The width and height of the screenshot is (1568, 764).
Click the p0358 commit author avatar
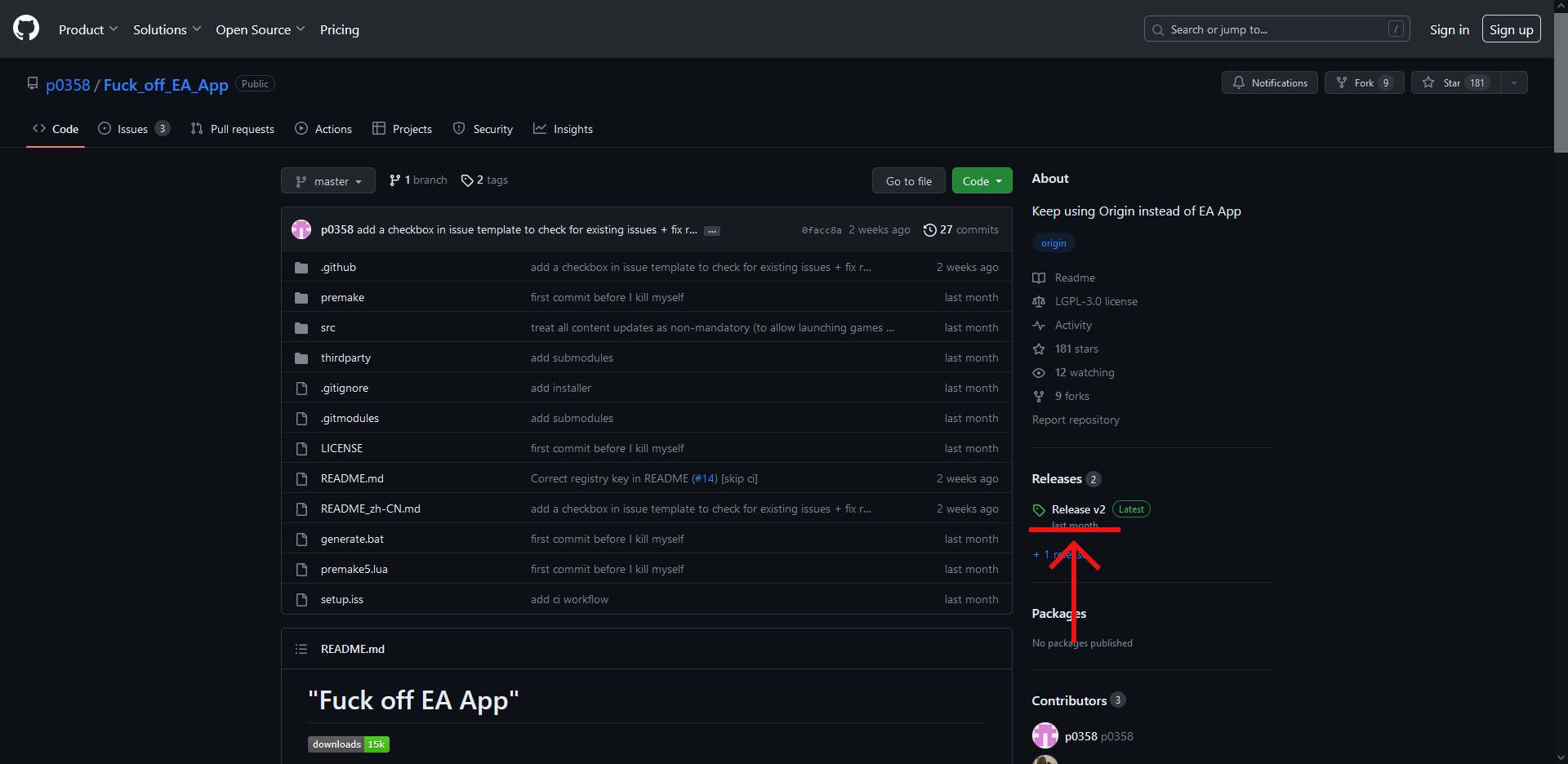click(301, 229)
